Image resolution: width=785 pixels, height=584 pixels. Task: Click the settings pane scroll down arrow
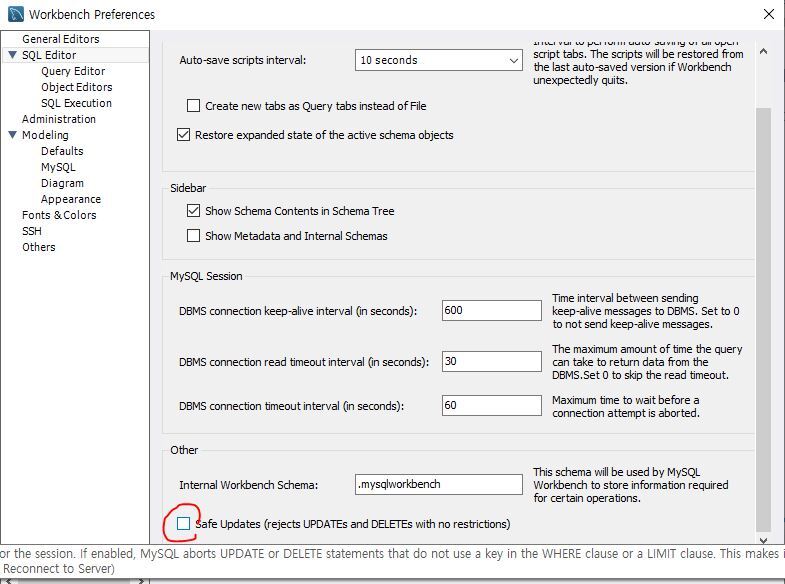pos(763,540)
